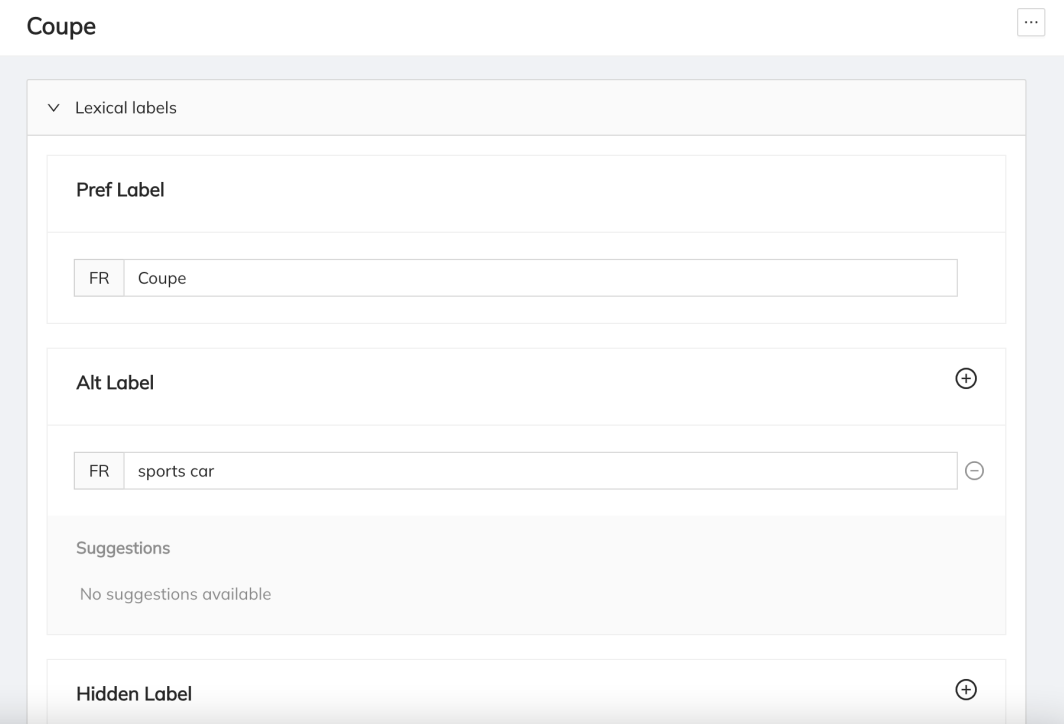Click the 'Hidden Label' heading
The width and height of the screenshot is (1064, 724).
[134, 694]
